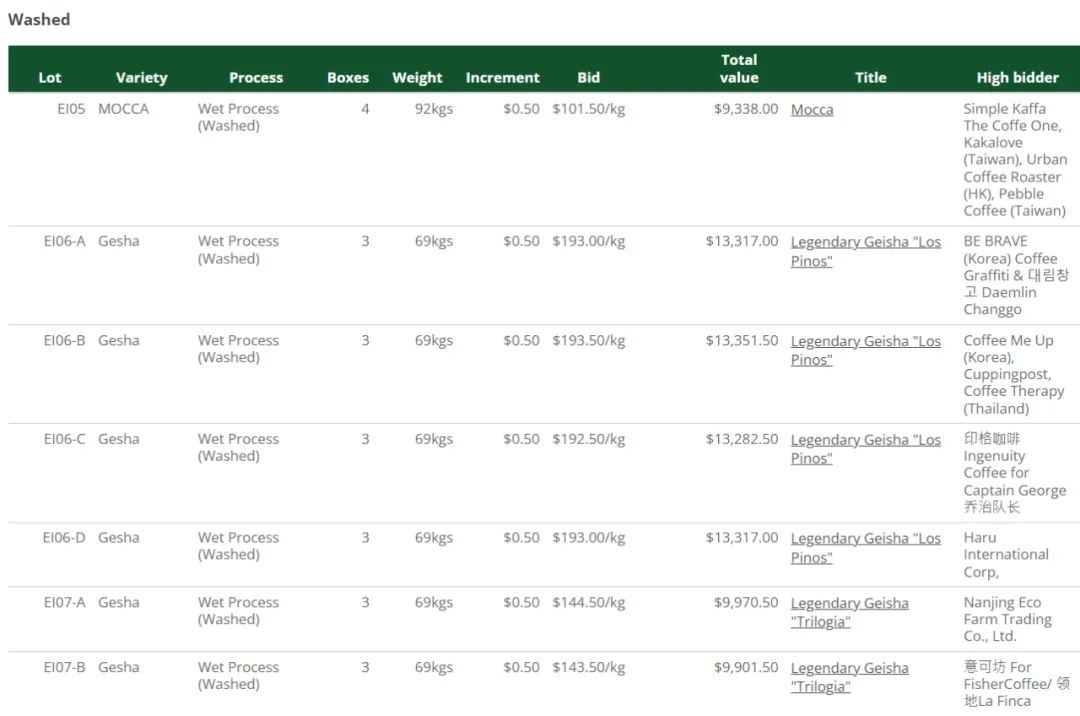Click the Weight column header
The image size is (1080, 716).
[x=417, y=78]
